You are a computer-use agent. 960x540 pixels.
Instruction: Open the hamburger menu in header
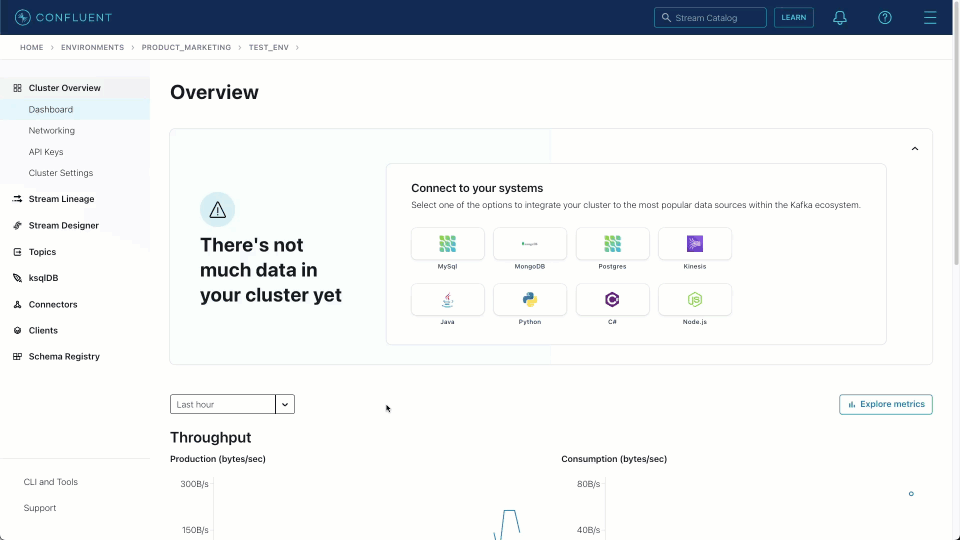(930, 18)
